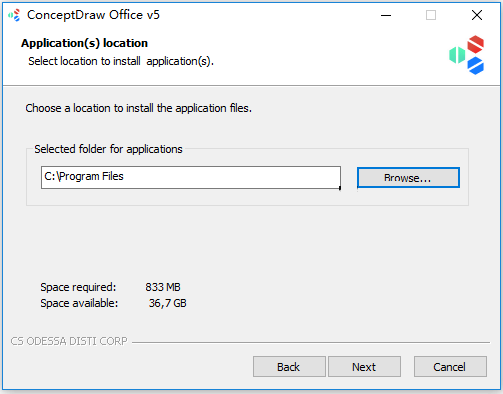Click the '833 MB' value
The image size is (503, 394).
[x=163, y=287]
